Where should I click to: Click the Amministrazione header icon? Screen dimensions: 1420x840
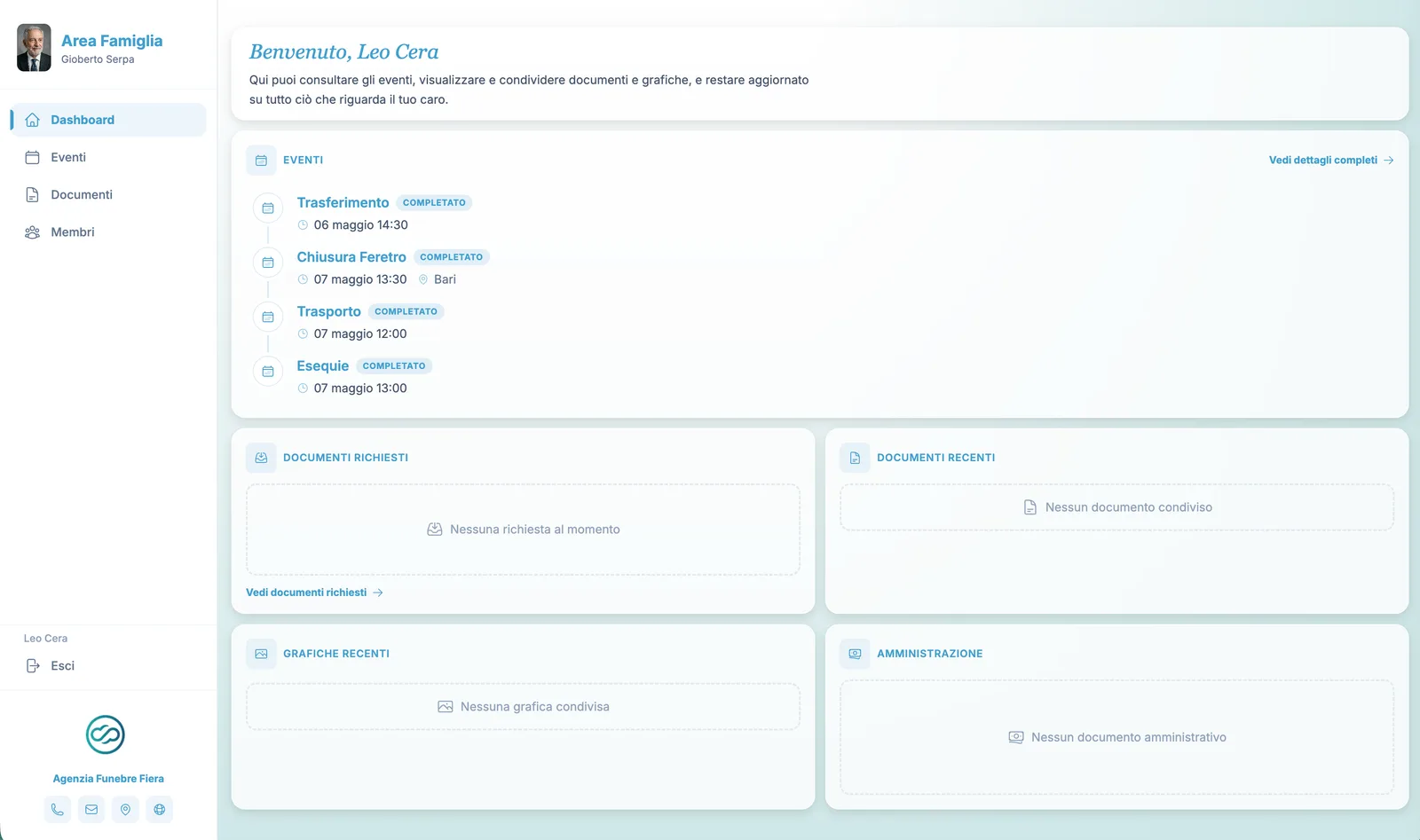point(855,654)
